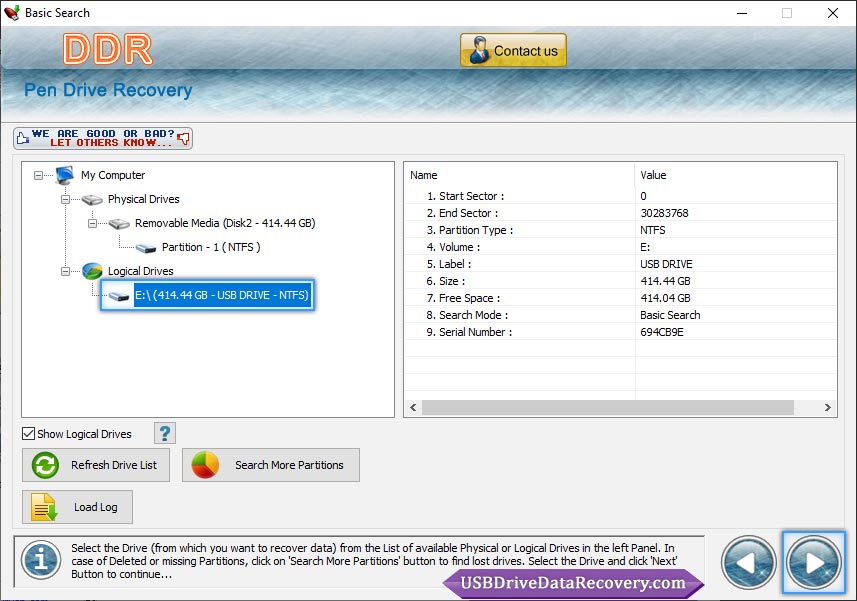This screenshot has width=857, height=601.
Task: Select the Free Space value 414.04 GB
Action: [665, 298]
